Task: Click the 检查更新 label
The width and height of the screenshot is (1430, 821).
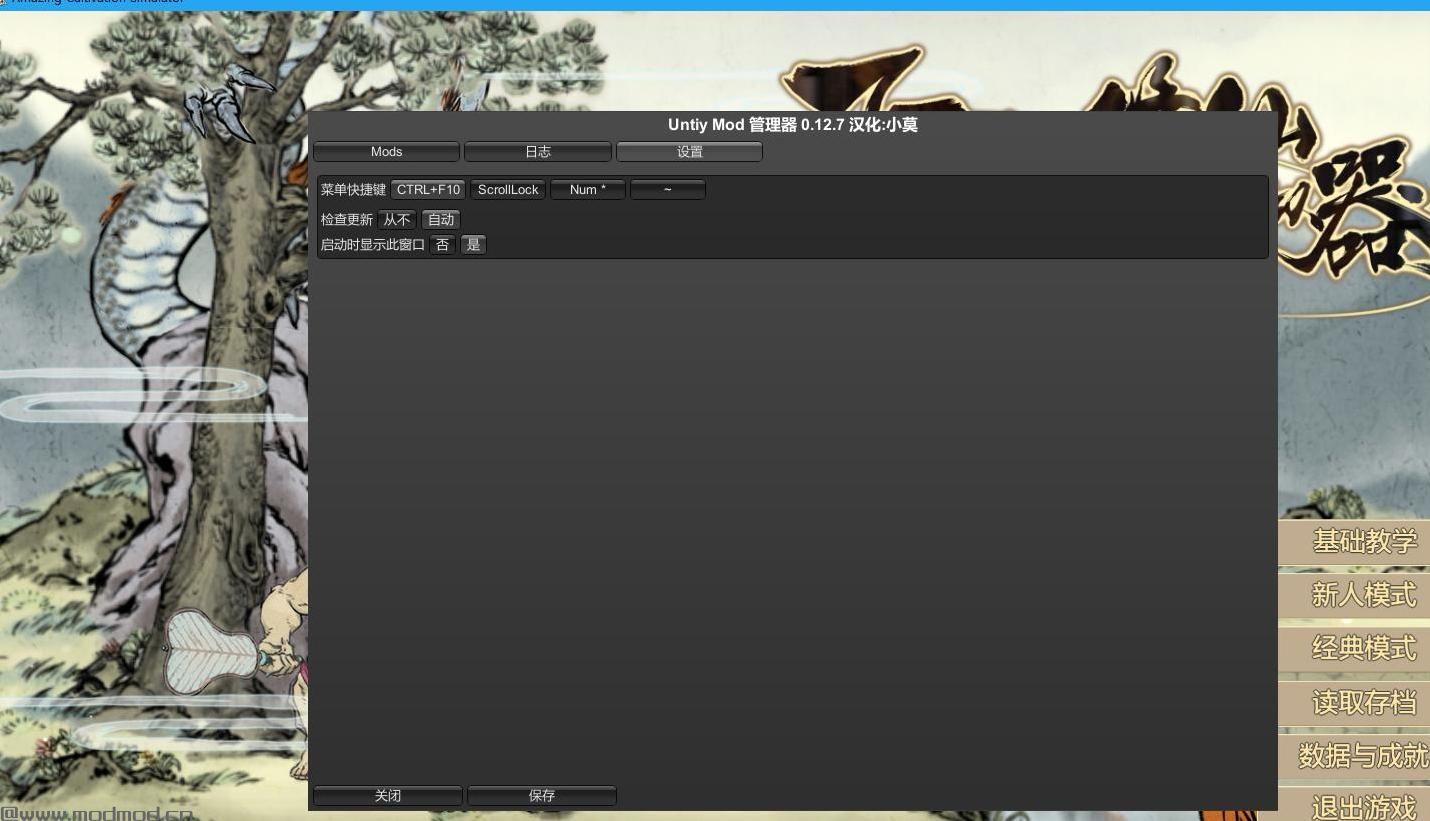Action: click(346, 220)
